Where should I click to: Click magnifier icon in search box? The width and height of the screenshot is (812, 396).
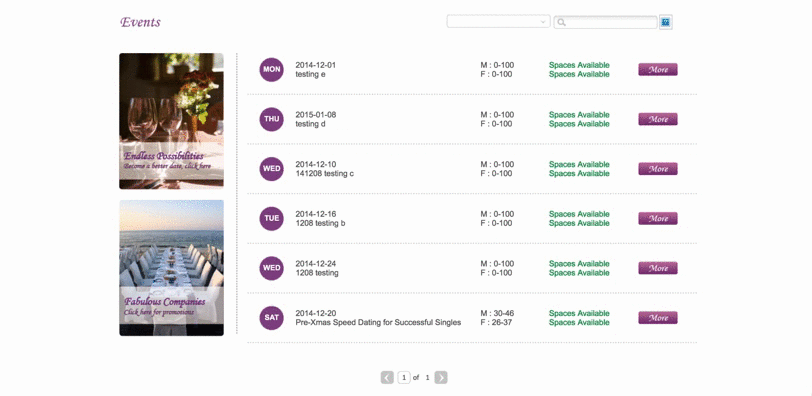(561, 22)
